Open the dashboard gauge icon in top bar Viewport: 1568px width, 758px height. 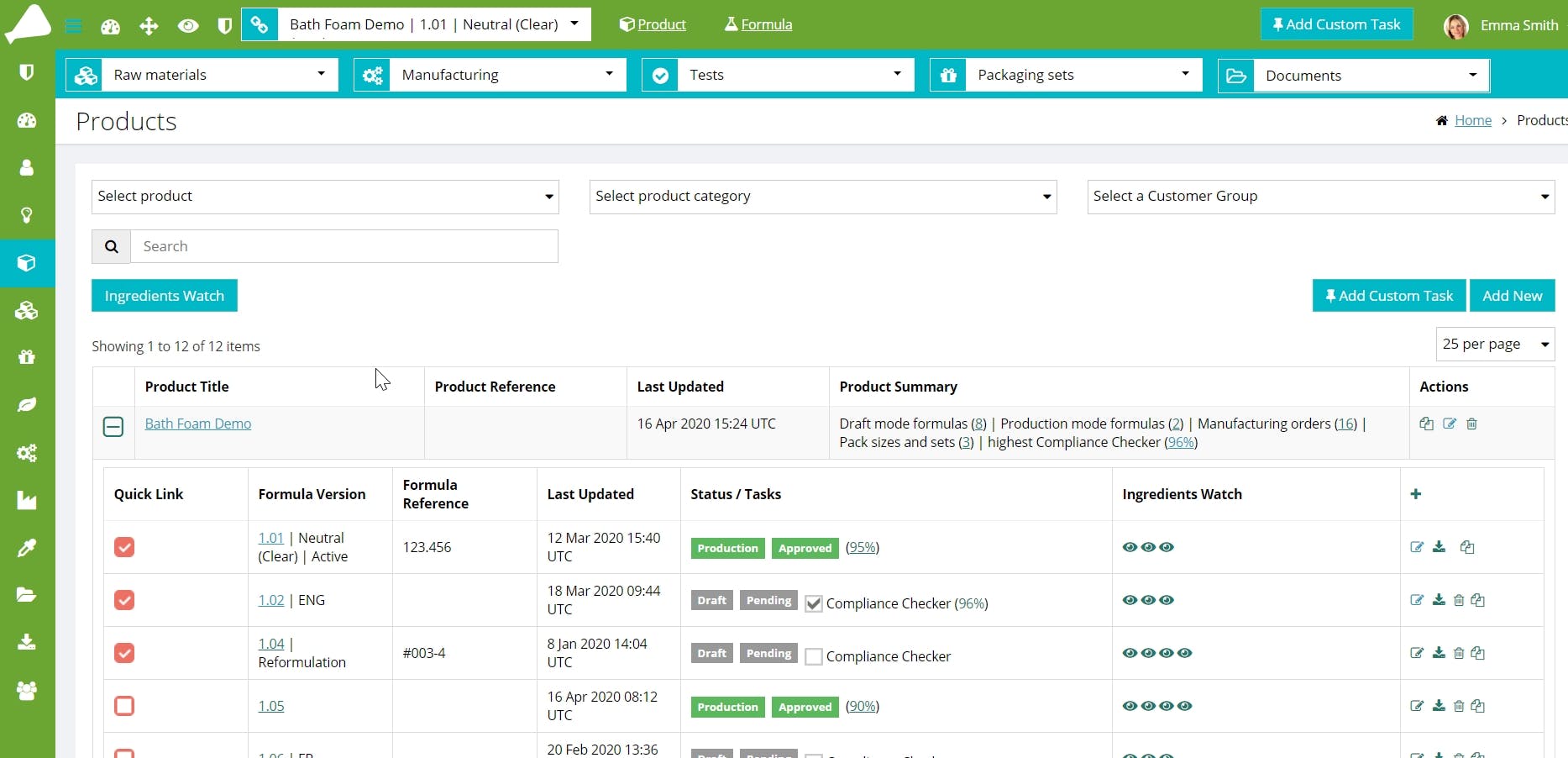[111, 26]
